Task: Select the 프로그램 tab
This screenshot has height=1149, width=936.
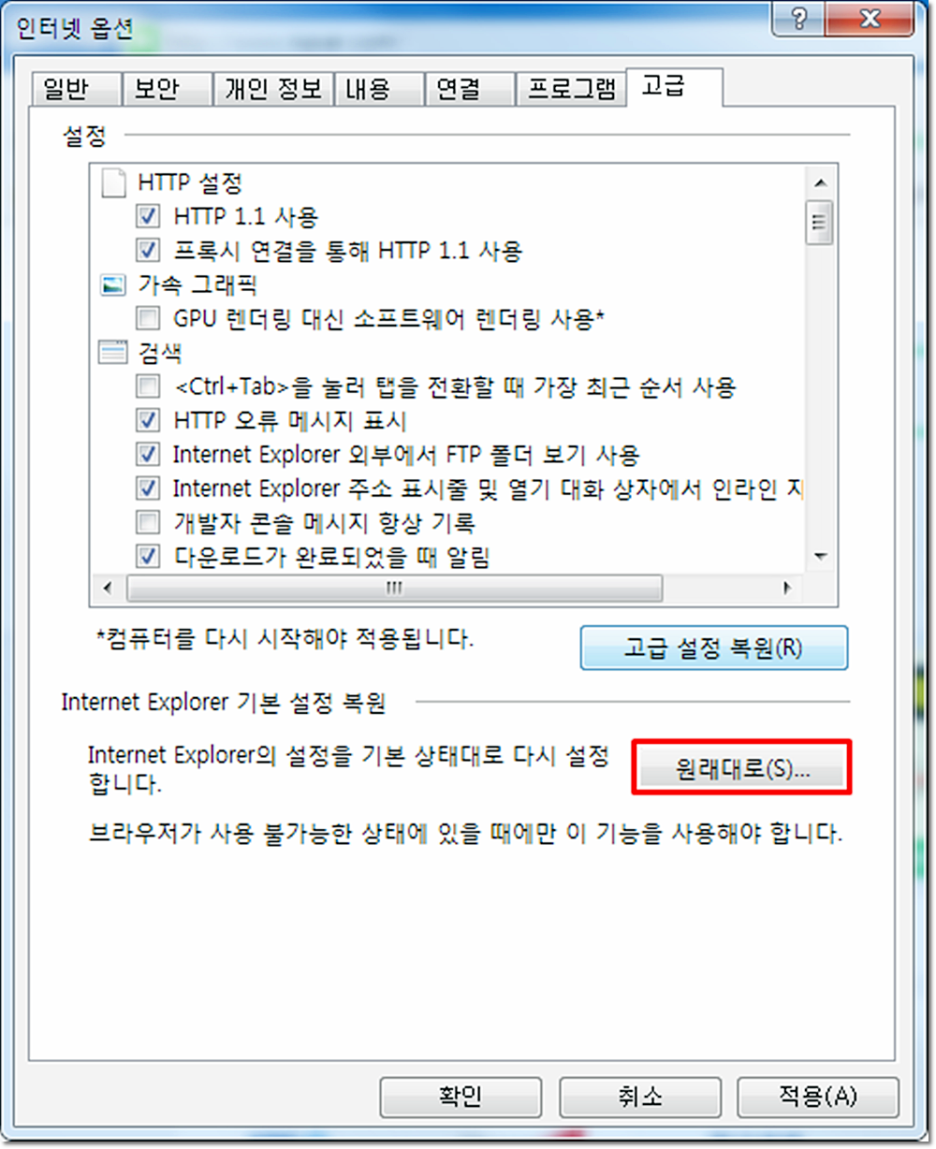Action: click(x=571, y=89)
